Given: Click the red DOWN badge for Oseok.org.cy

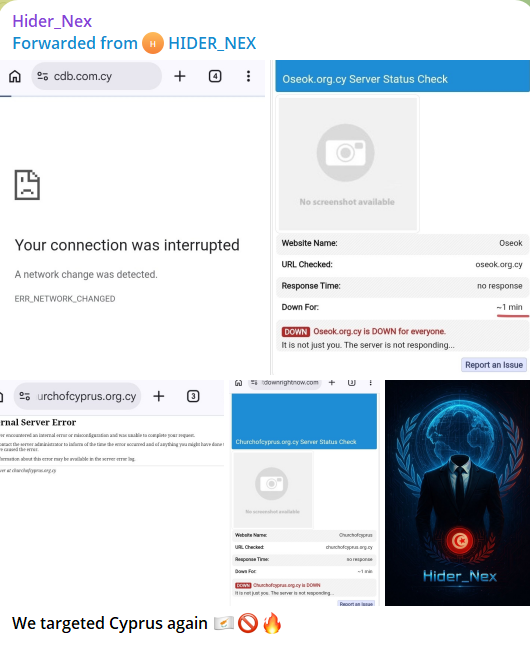Looking at the screenshot, I should point(296,332).
